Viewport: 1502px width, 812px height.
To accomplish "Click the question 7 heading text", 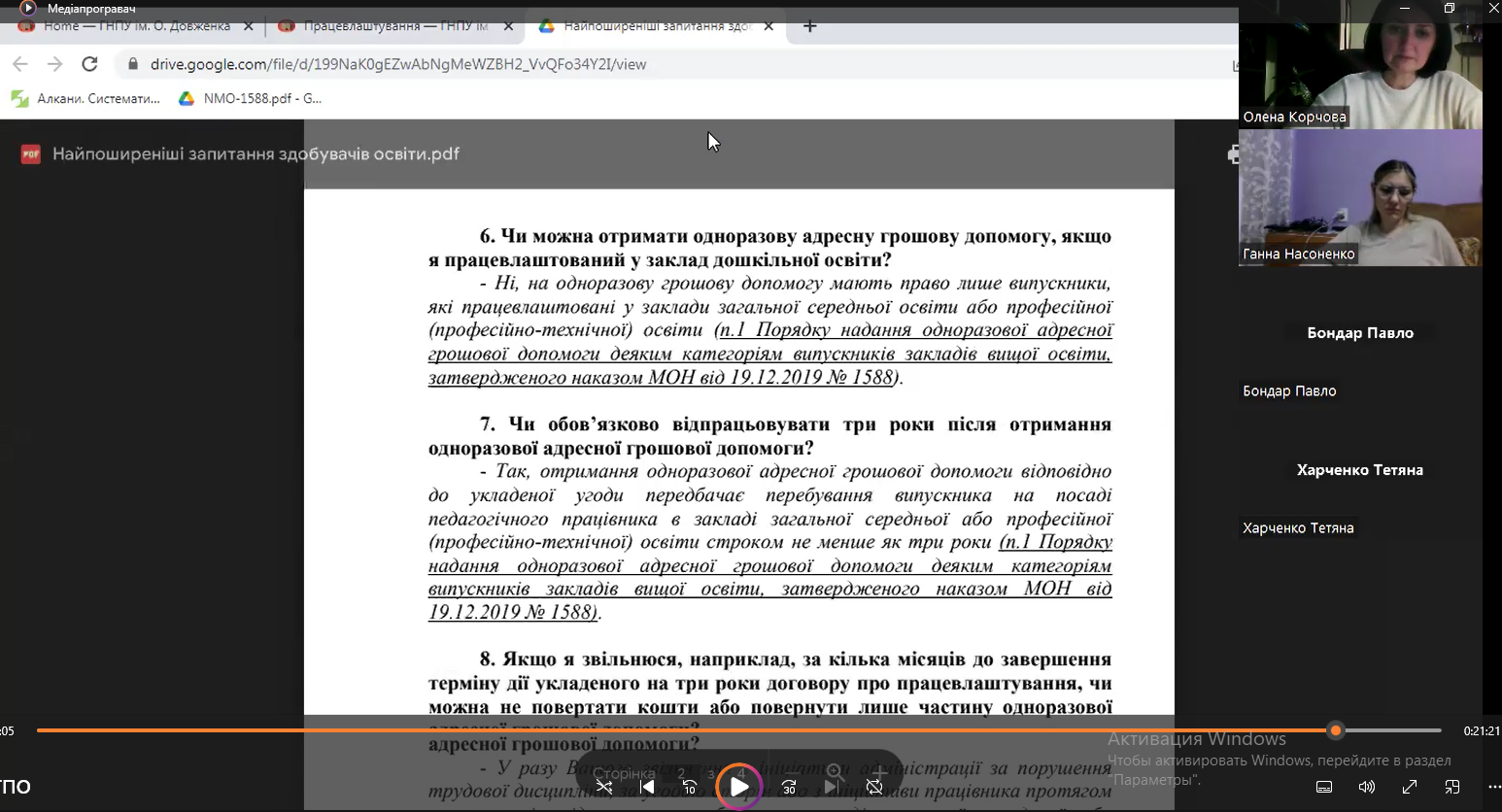I will (769, 436).
